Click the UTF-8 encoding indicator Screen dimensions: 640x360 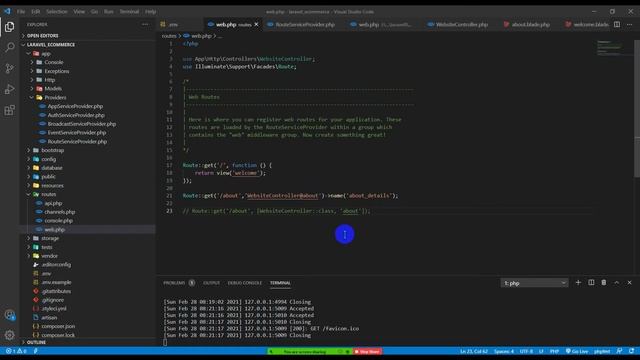pyautogui.click(x=526, y=351)
